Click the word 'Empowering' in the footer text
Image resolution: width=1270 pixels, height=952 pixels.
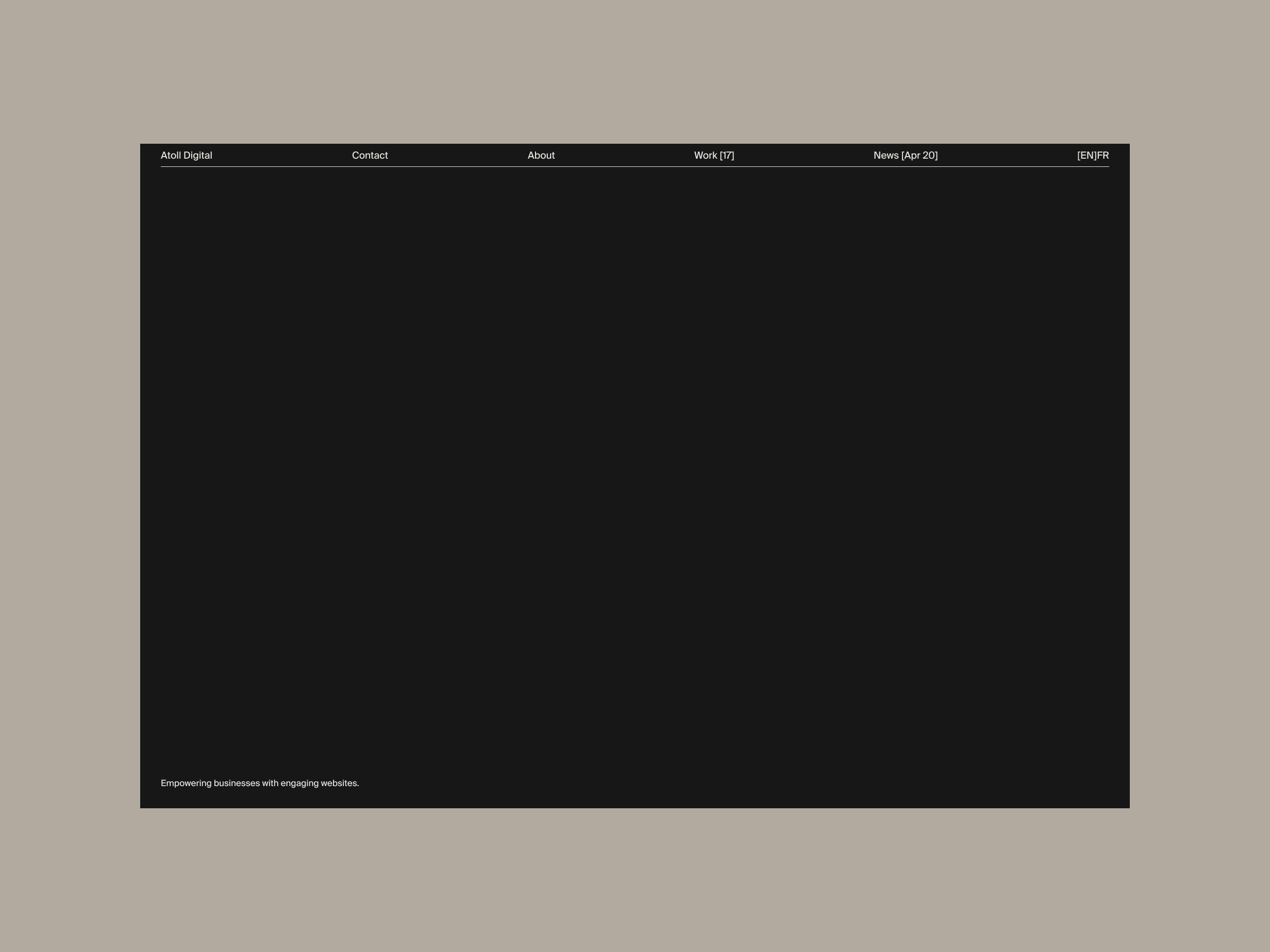click(x=186, y=784)
